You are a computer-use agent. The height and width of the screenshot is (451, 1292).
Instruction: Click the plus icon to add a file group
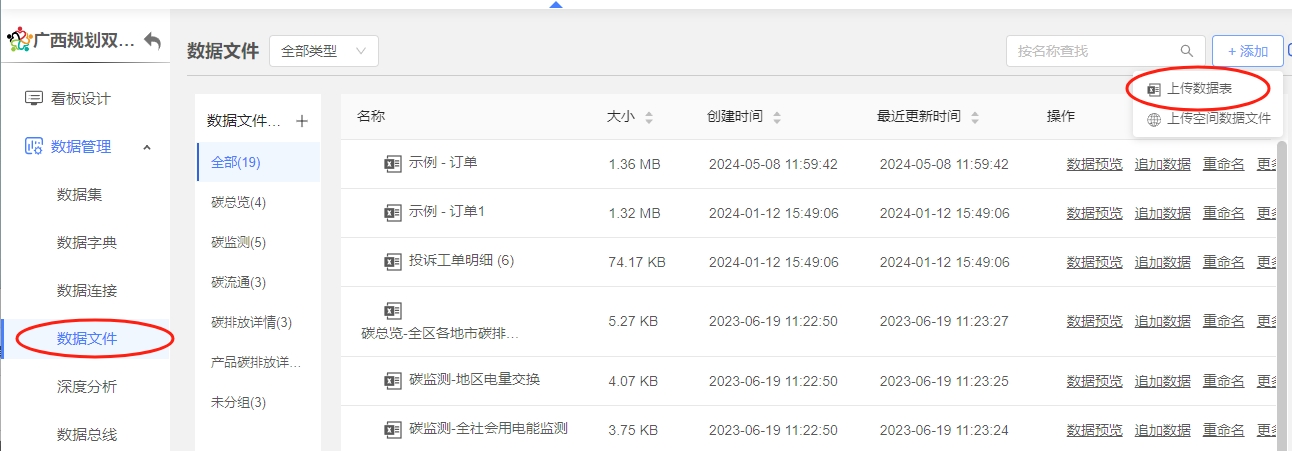tap(302, 121)
